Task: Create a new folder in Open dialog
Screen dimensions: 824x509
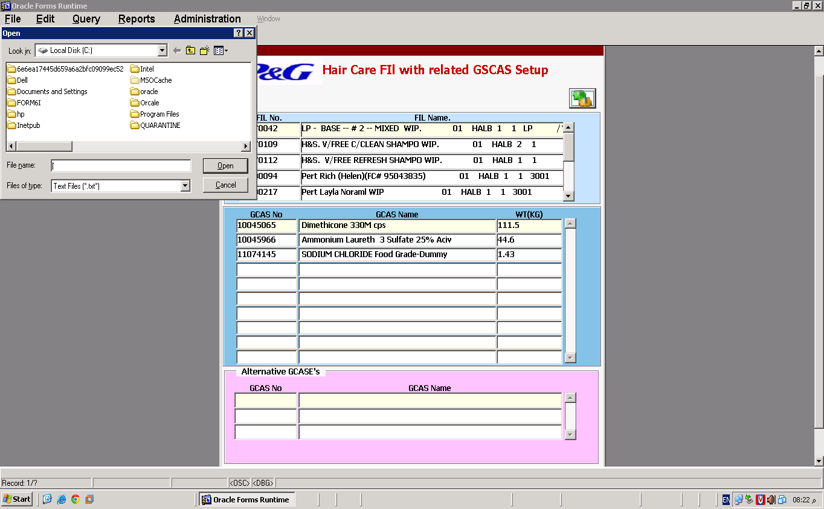Action: (204, 50)
